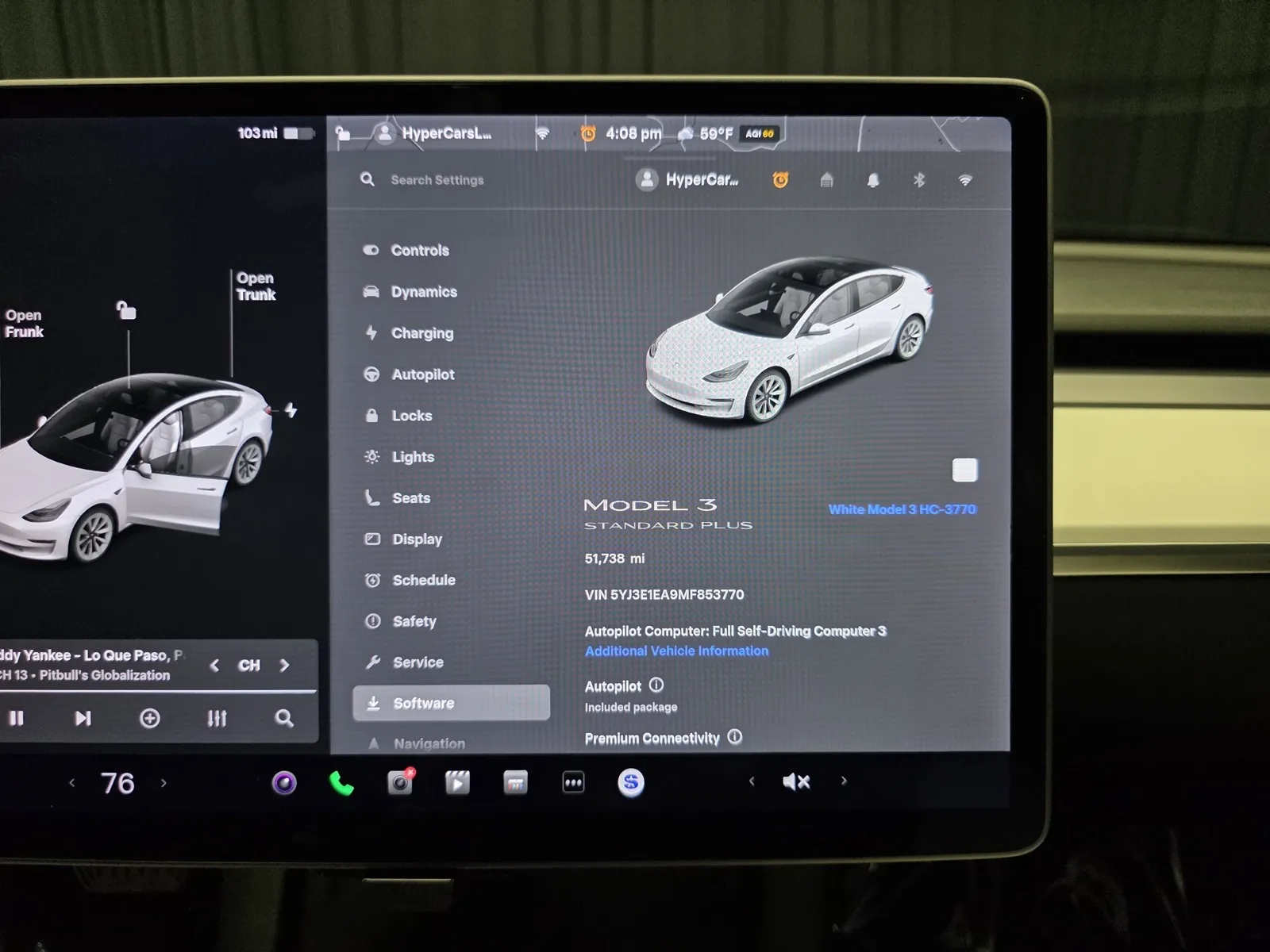This screenshot has height=952, width=1270.
Task: Pause the currently playing song
Action: (17, 718)
